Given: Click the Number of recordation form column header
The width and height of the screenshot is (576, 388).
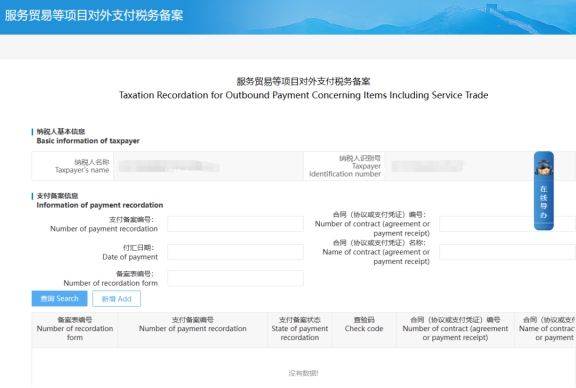Looking at the screenshot, I should coord(75,329).
